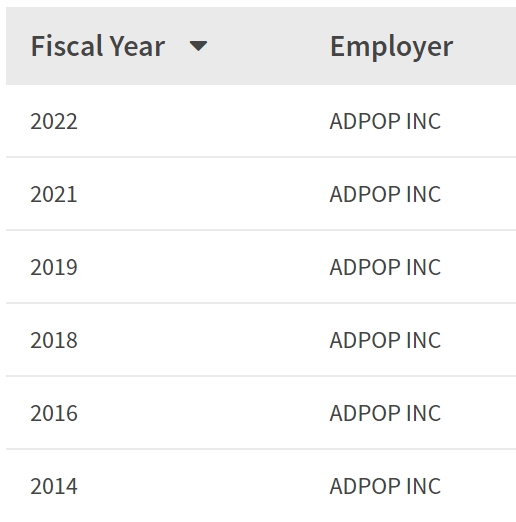
Task: Click ADPOP INC in the 2014 row
Action: click(385, 486)
